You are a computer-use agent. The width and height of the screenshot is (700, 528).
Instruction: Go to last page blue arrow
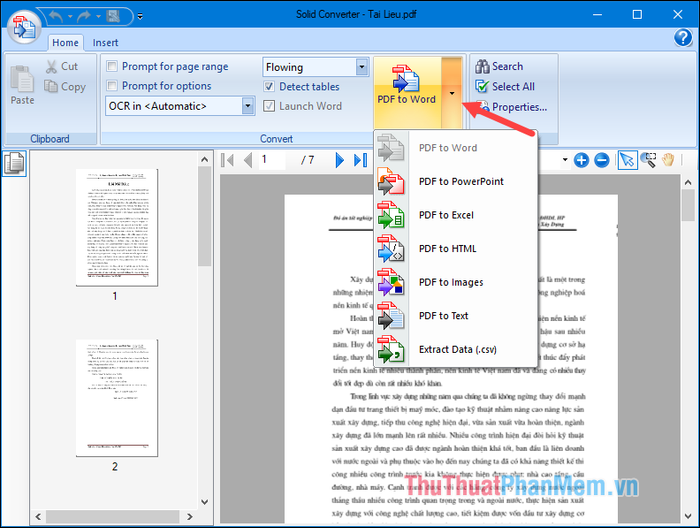coord(360,160)
